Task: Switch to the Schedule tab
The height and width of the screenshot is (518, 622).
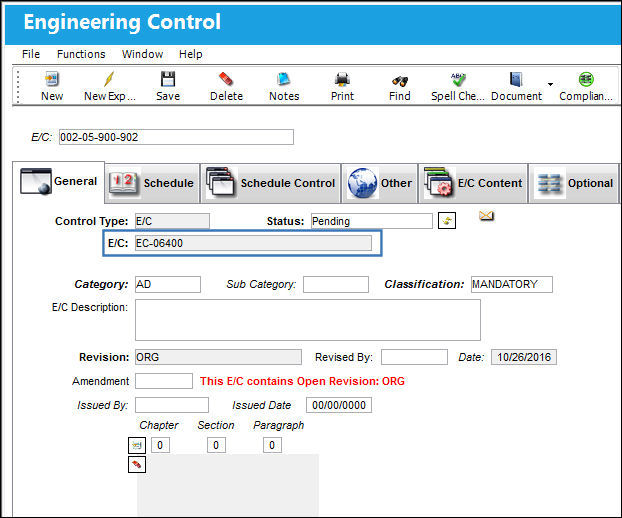Action: click(x=152, y=183)
